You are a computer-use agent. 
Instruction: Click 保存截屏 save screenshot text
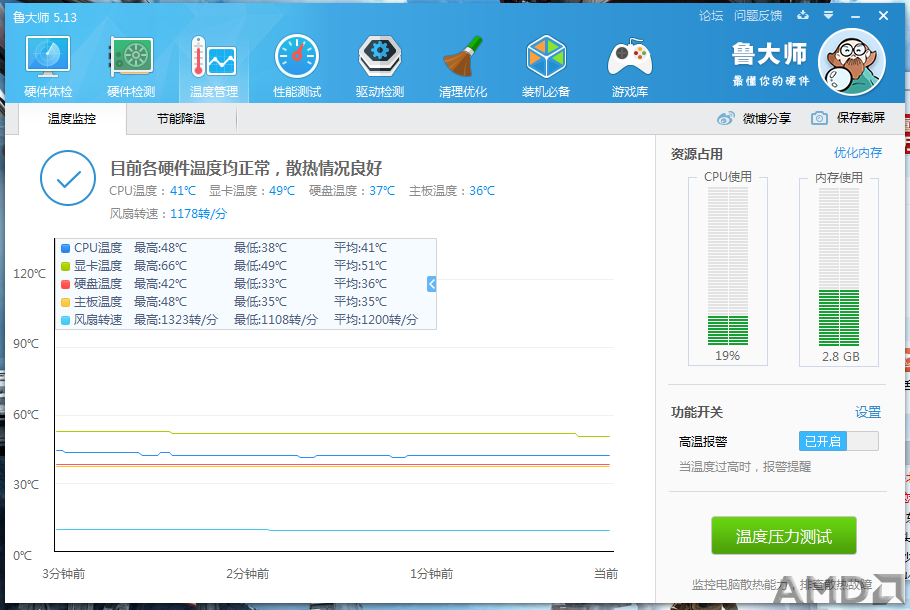click(x=861, y=118)
